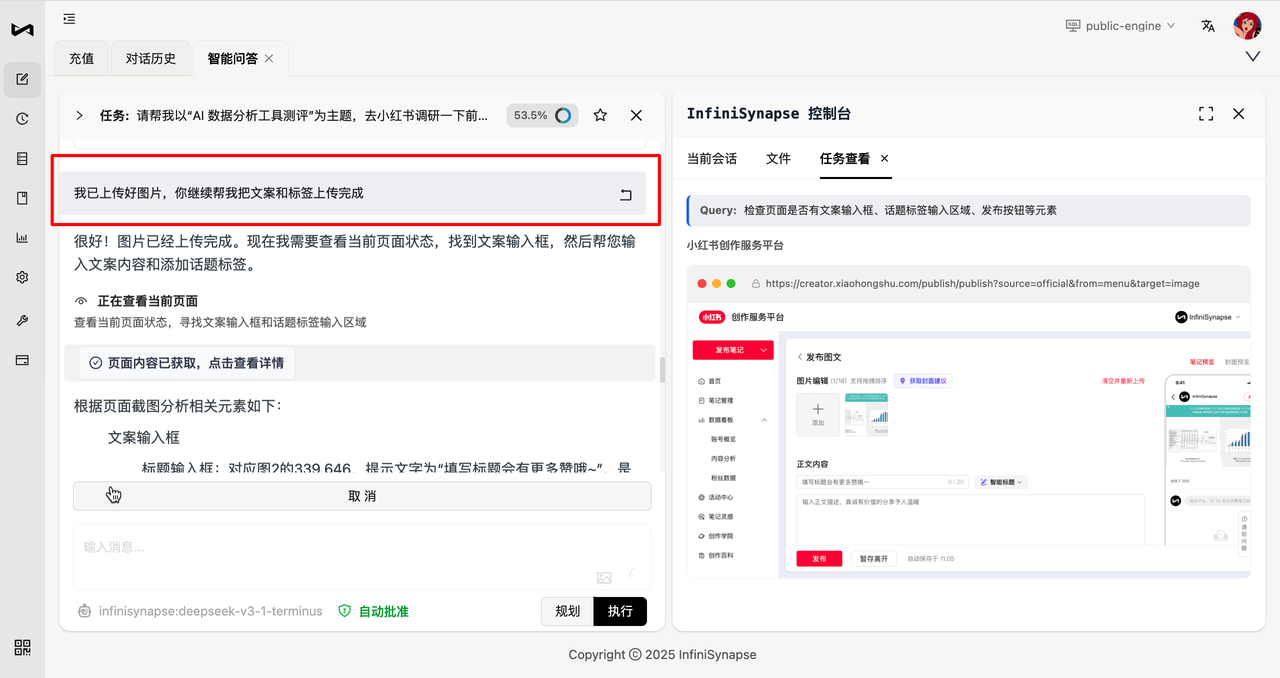
Task: Select the 智能问答 tab
Action: coord(233,59)
